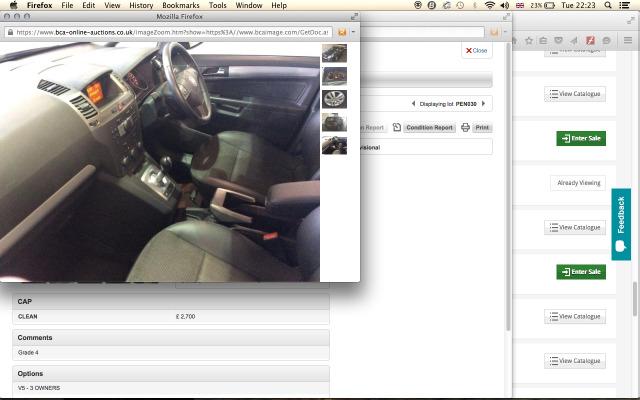Click the British flag input source icon
Screen dimensions: 640x400
pyautogui.click(x=520, y=5)
